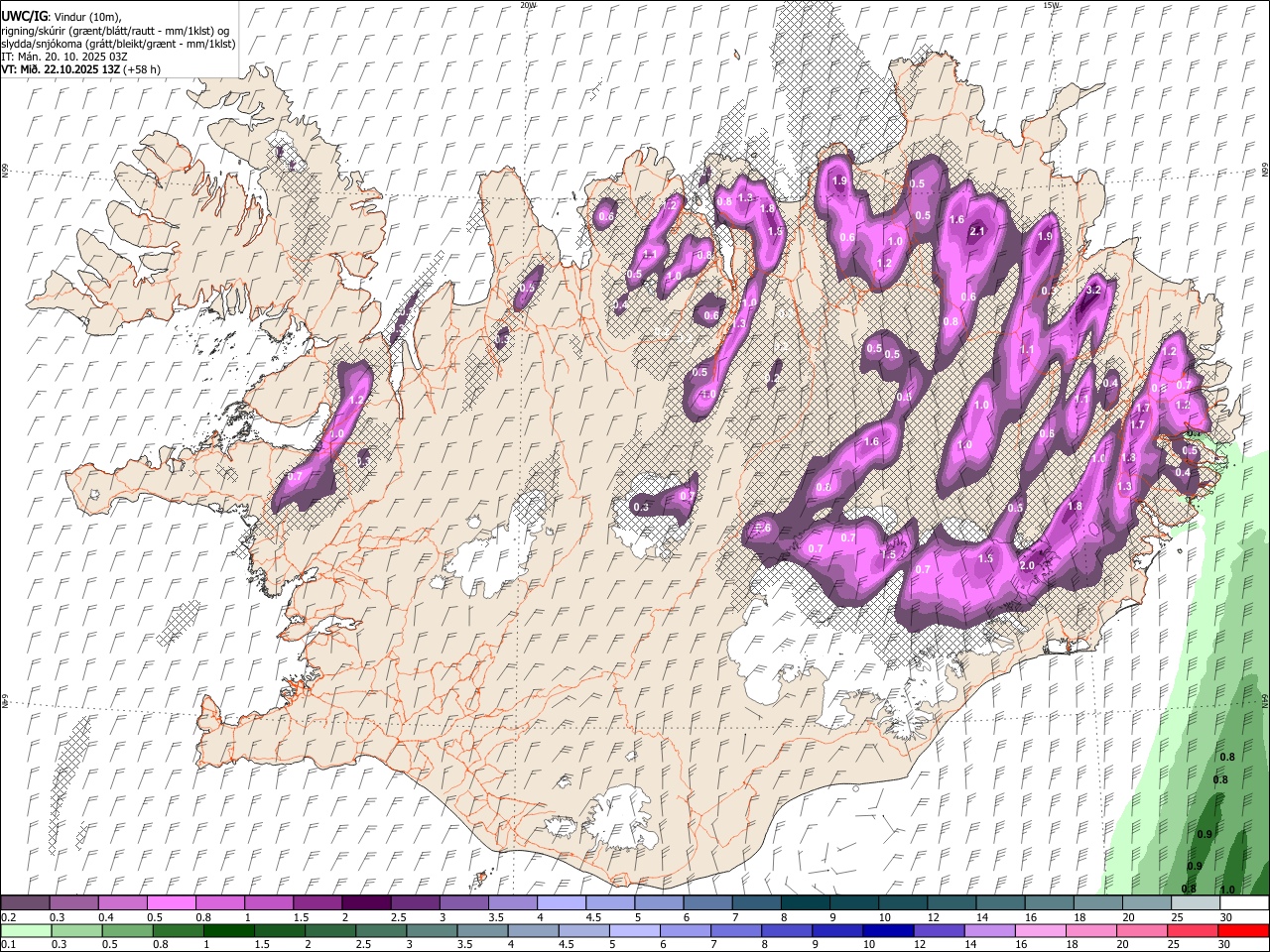The width and height of the screenshot is (1270, 952).
Task: Select the '1.5' label in the upper legend row
Action: (x=300, y=917)
